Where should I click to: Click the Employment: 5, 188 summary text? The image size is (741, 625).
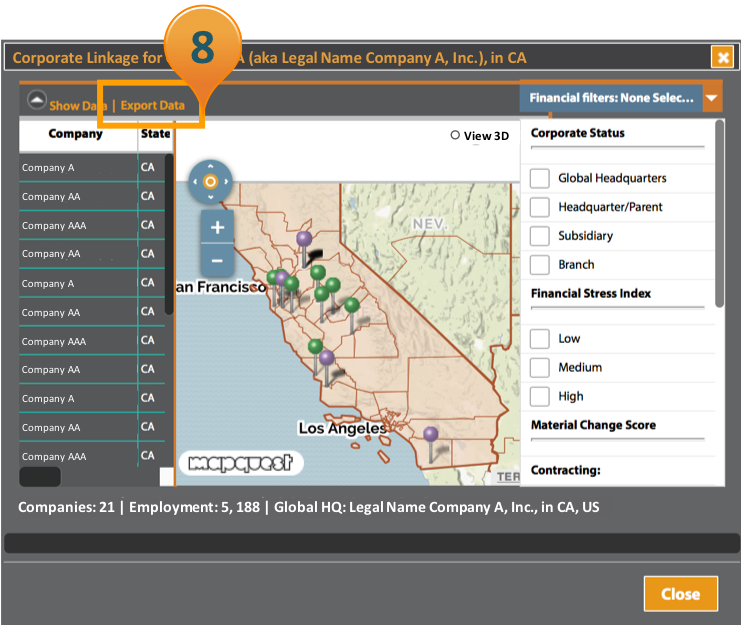tap(194, 507)
